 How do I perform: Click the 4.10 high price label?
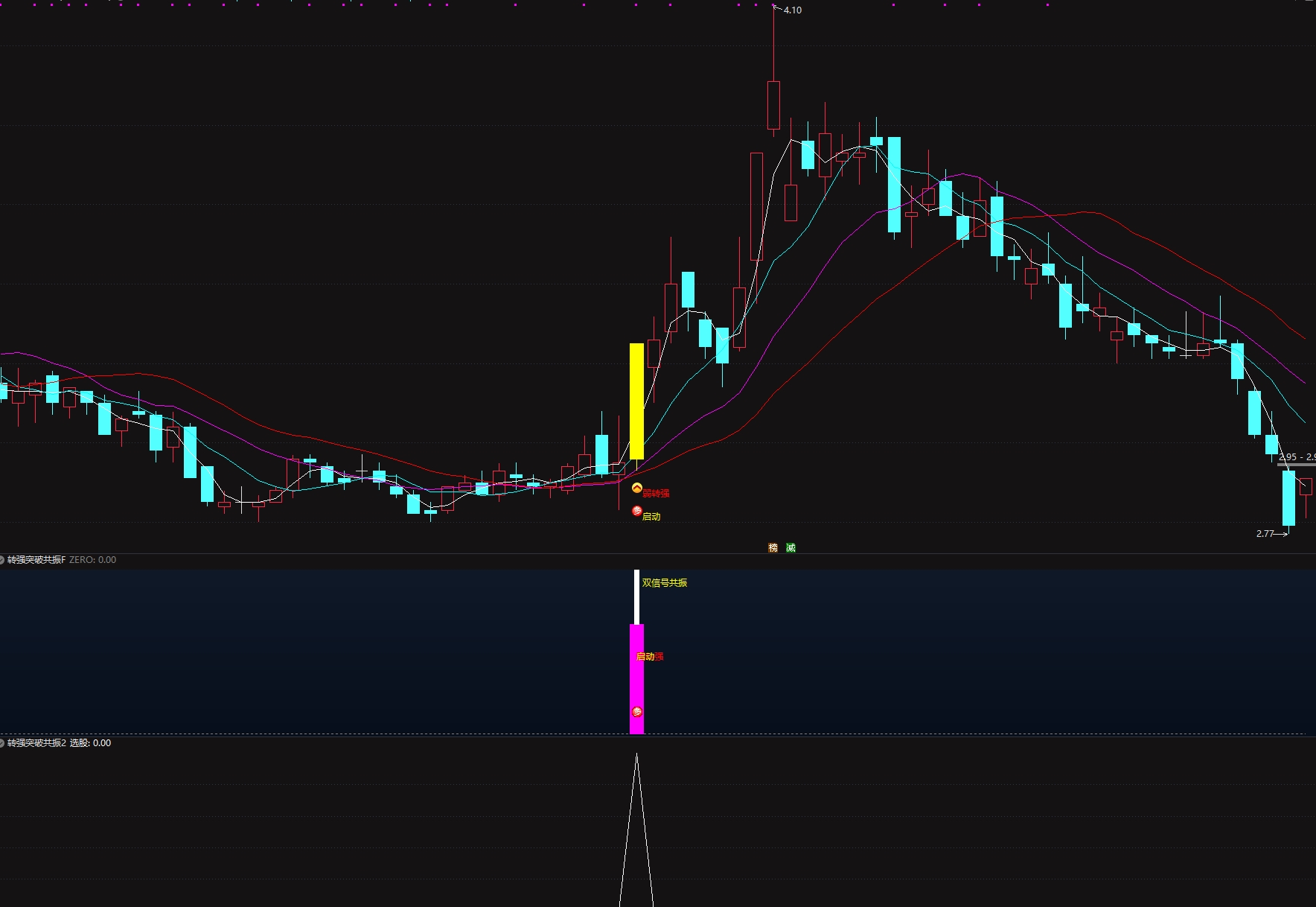pos(793,10)
